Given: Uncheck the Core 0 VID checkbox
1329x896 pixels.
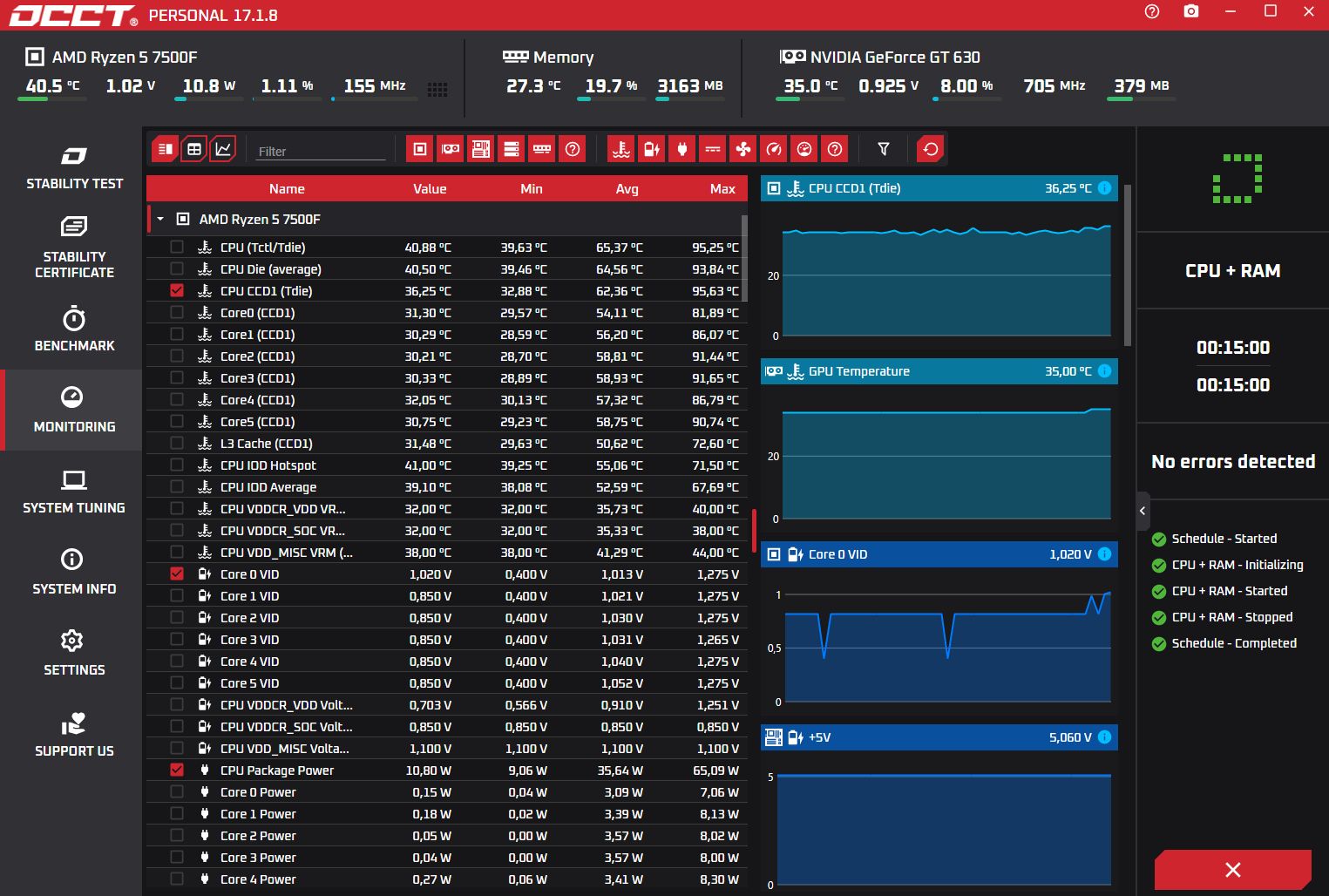Looking at the screenshot, I should (177, 574).
